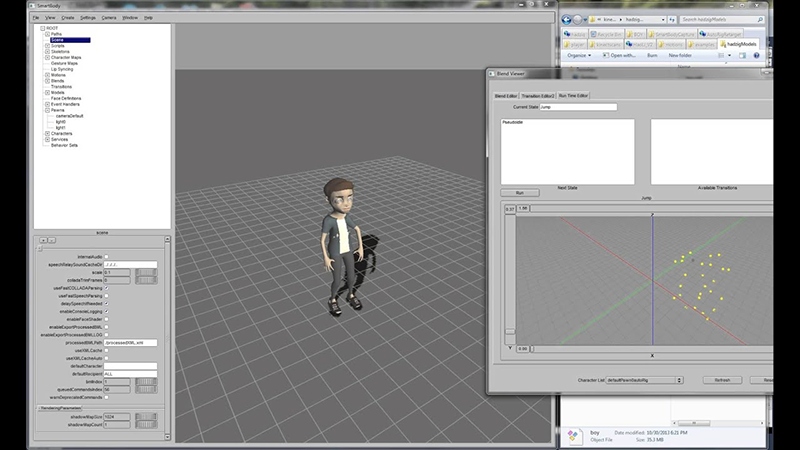Screen dimensions: 800x450
Task: Open the File menu
Action: [x=36, y=18]
